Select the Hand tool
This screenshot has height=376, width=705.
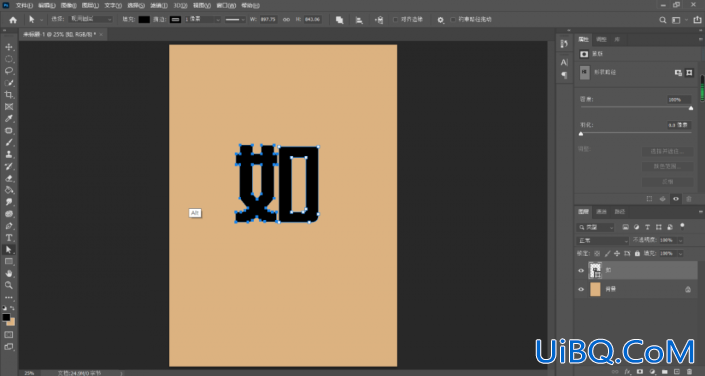pyautogui.click(x=9, y=273)
